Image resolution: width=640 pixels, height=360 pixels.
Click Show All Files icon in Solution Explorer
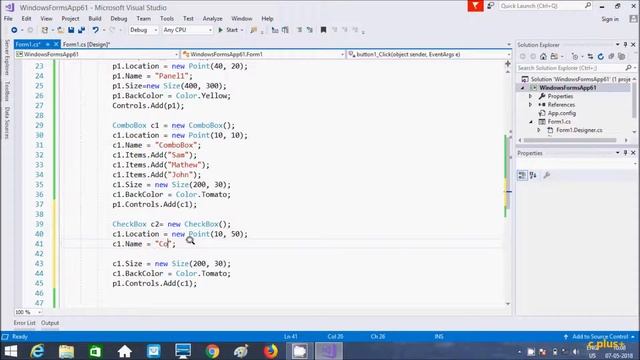(x=622, y=56)
